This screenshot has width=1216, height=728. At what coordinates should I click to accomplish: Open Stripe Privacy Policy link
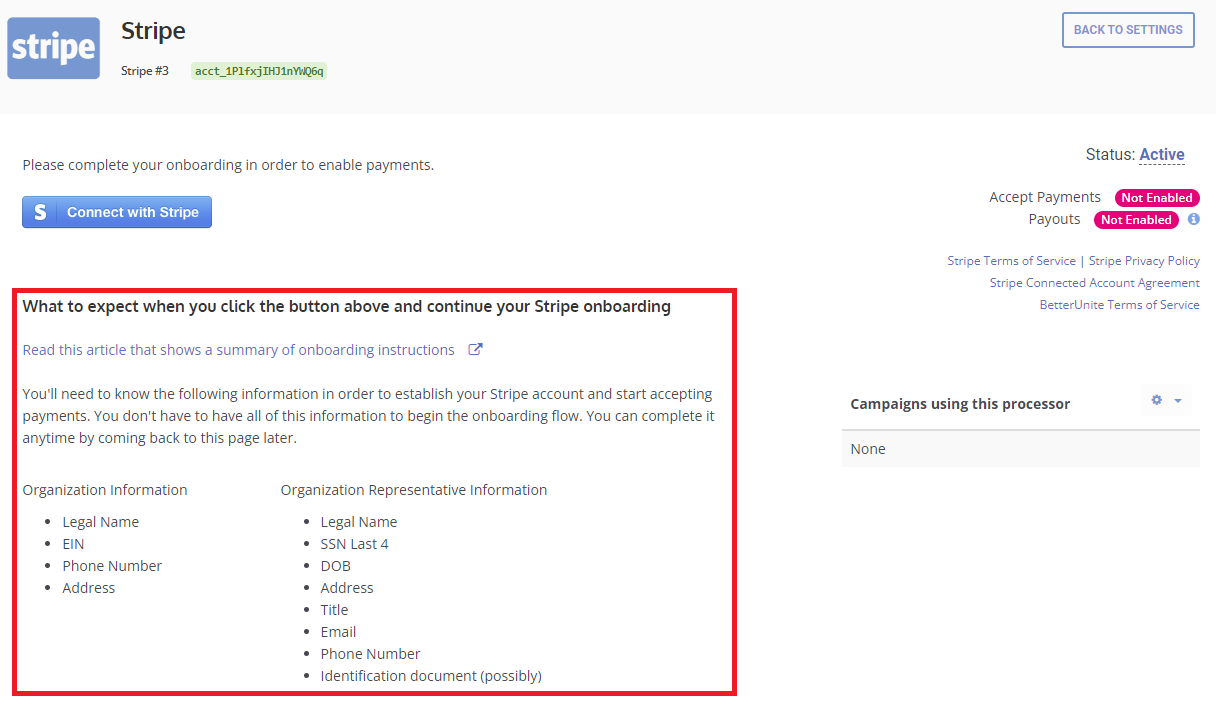coord(1144,261)
